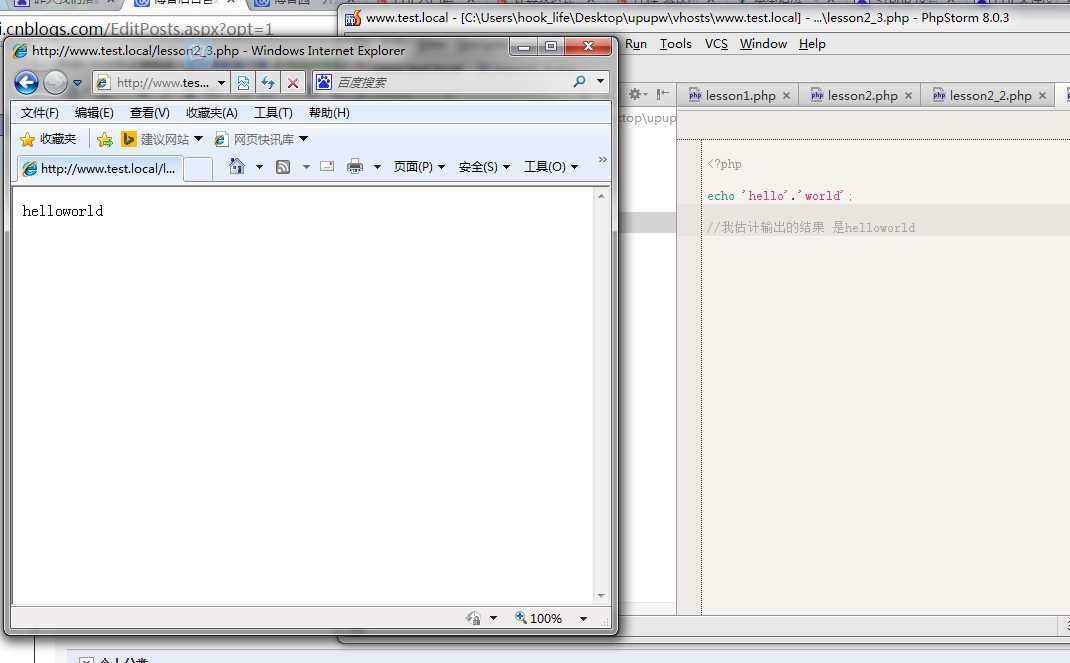Click the new blank tab button in IE
This screenshot has width=1070, height=663.
199,169
